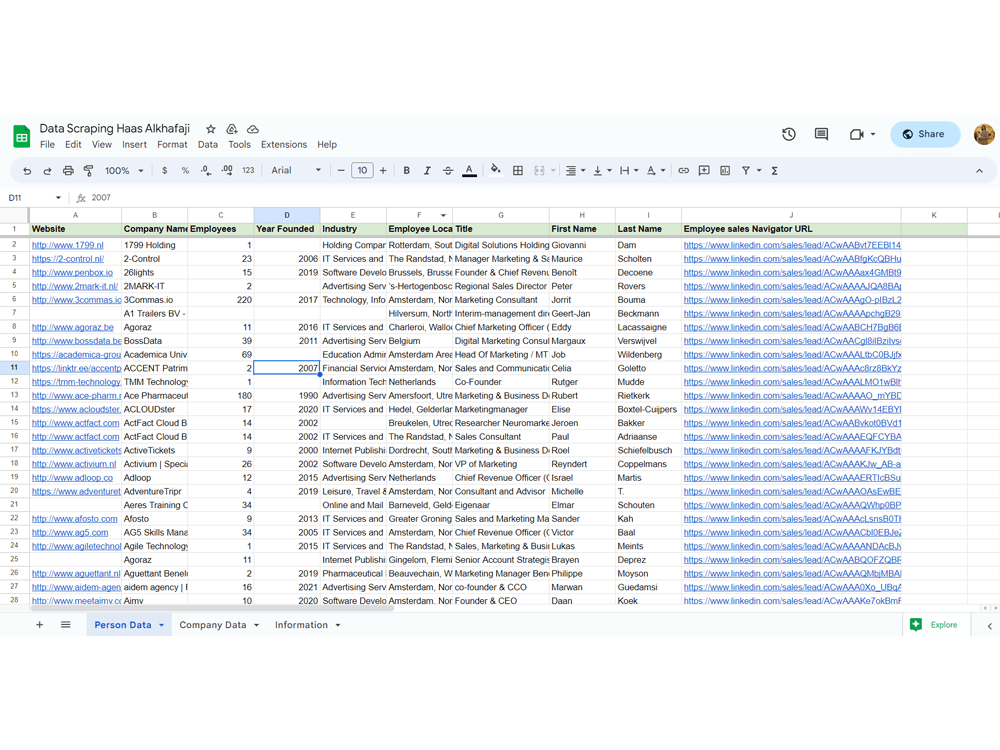Insert chart toolbar icon
Viewport: 1000px width, 750px height.
tap(725, 171)
